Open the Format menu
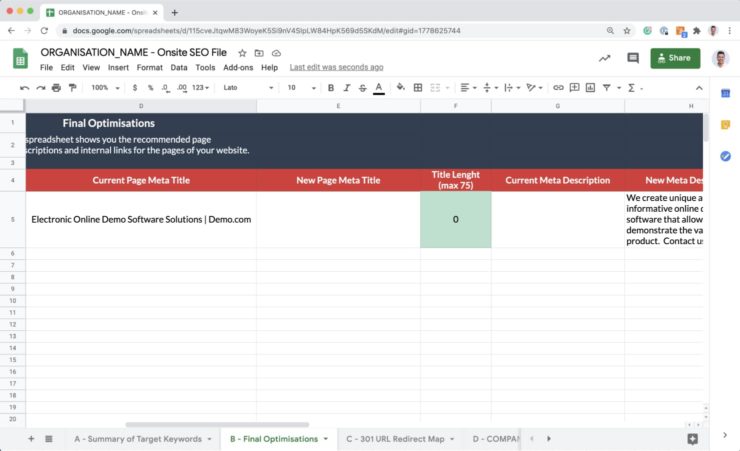740x451 pixels. tap(150, 67)
